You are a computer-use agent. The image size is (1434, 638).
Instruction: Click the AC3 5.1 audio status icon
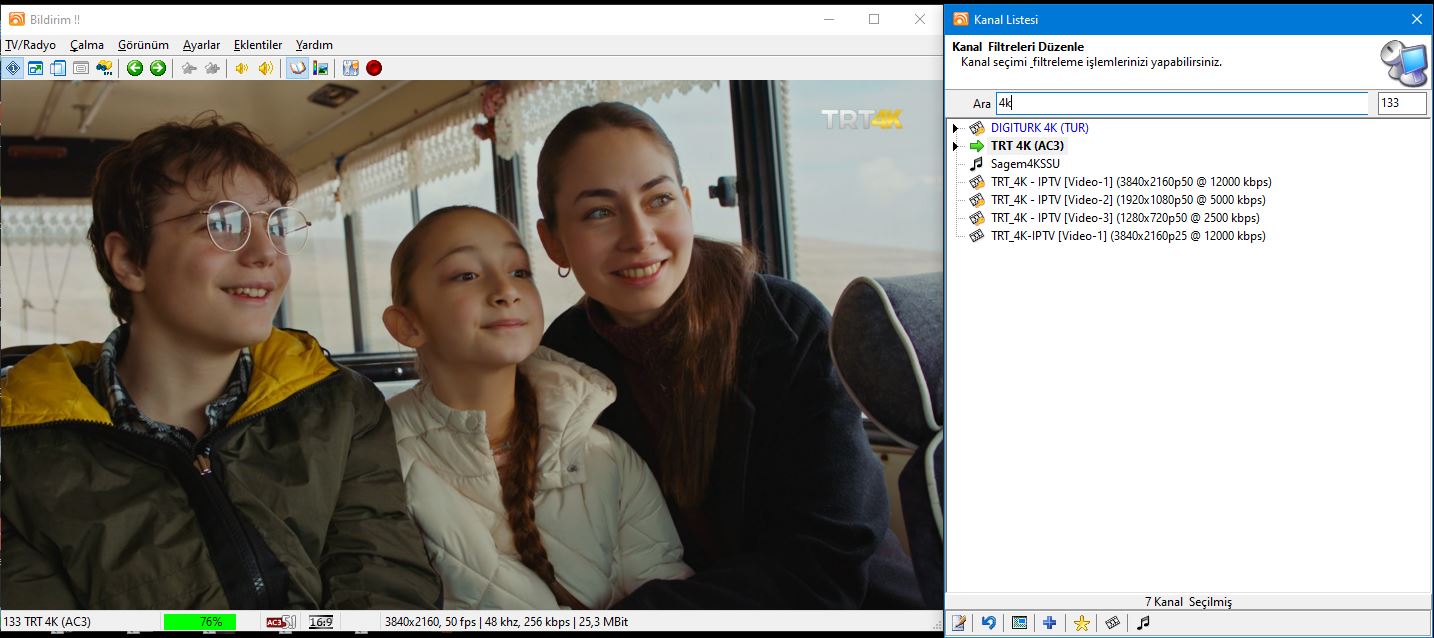280,622
